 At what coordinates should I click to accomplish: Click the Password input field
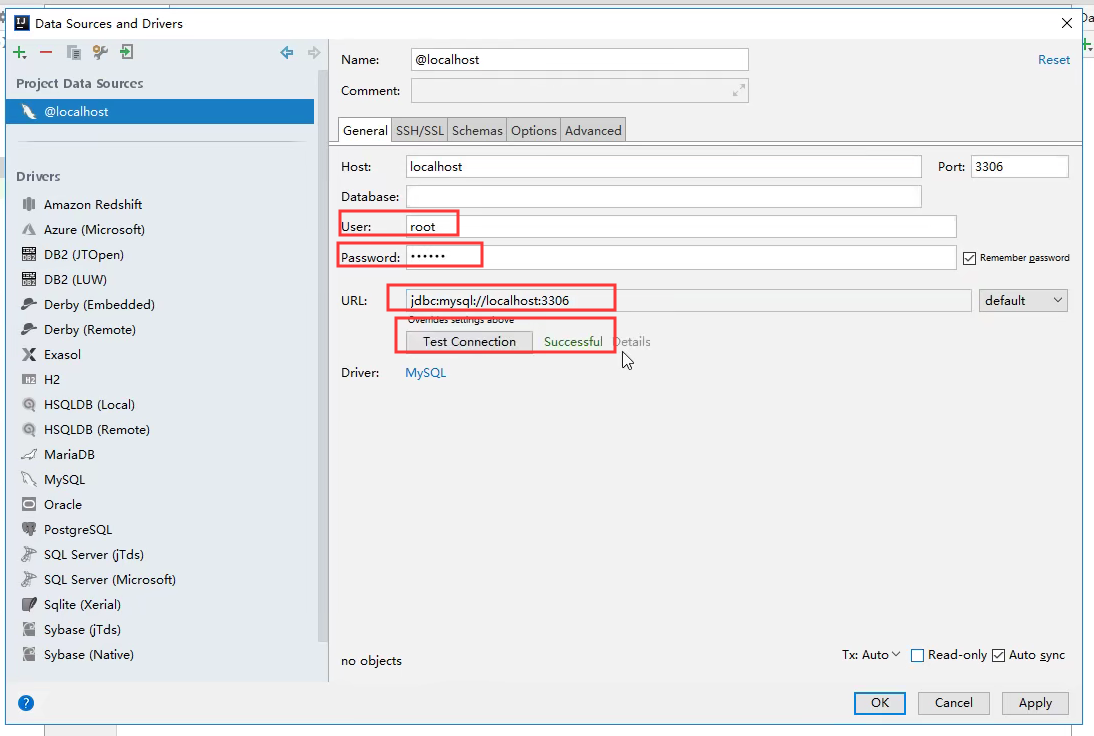coord(681,257)
